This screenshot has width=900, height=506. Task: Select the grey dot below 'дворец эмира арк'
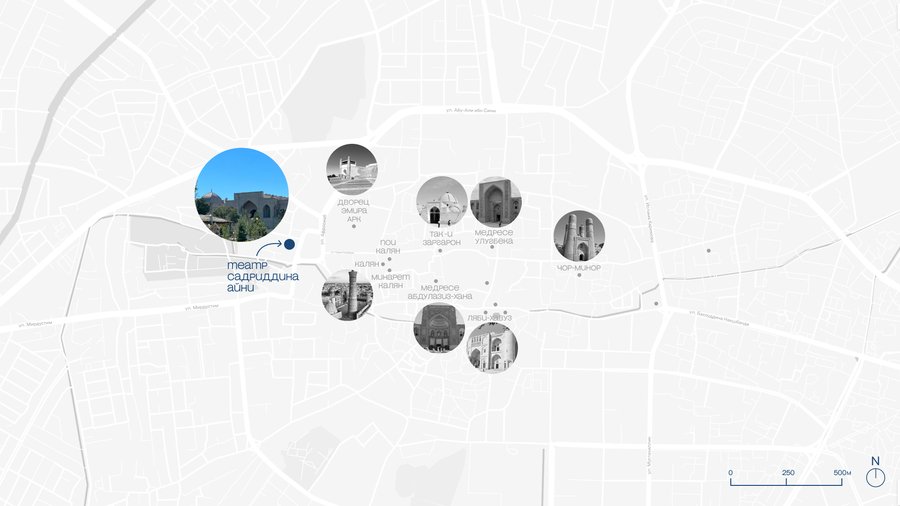tap(354, 226)
